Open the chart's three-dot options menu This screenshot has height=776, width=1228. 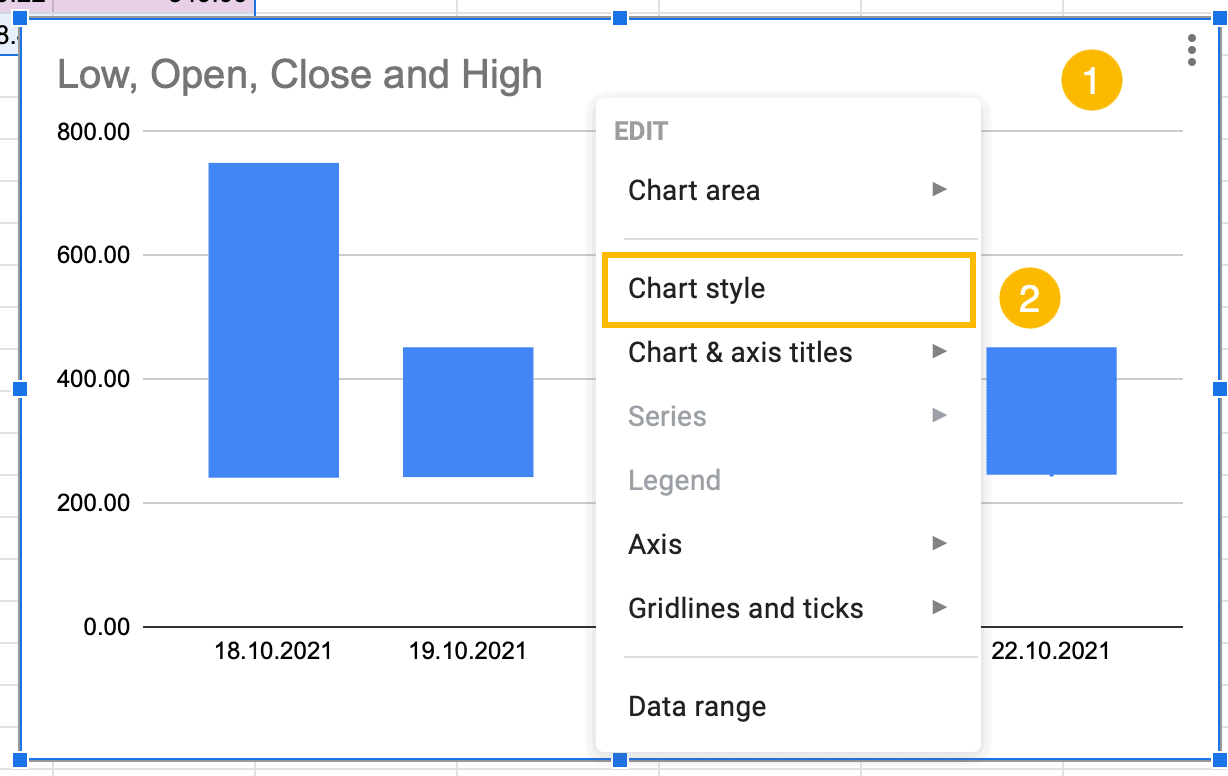1192,52
